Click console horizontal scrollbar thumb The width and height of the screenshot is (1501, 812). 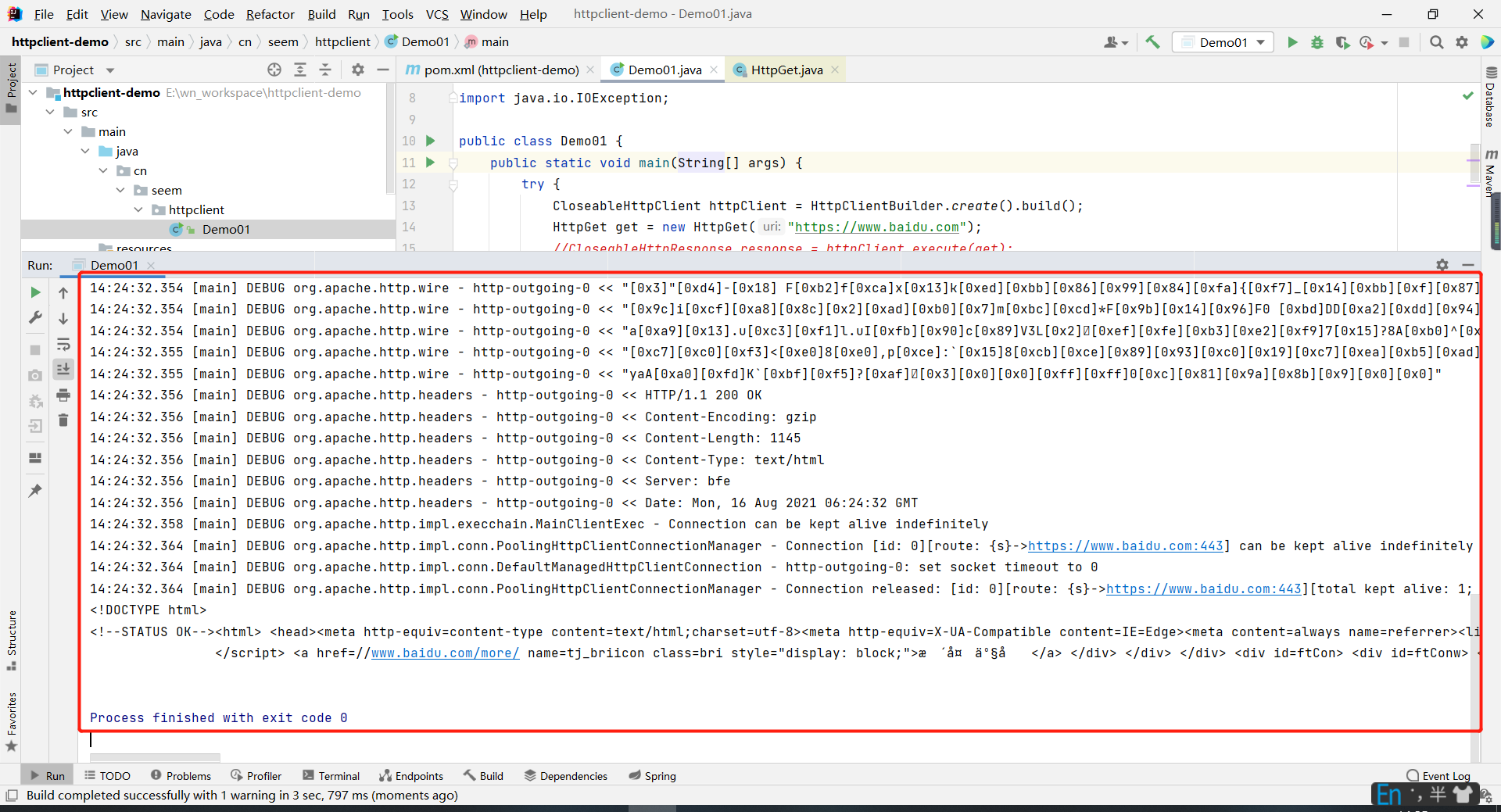point(155,758)
